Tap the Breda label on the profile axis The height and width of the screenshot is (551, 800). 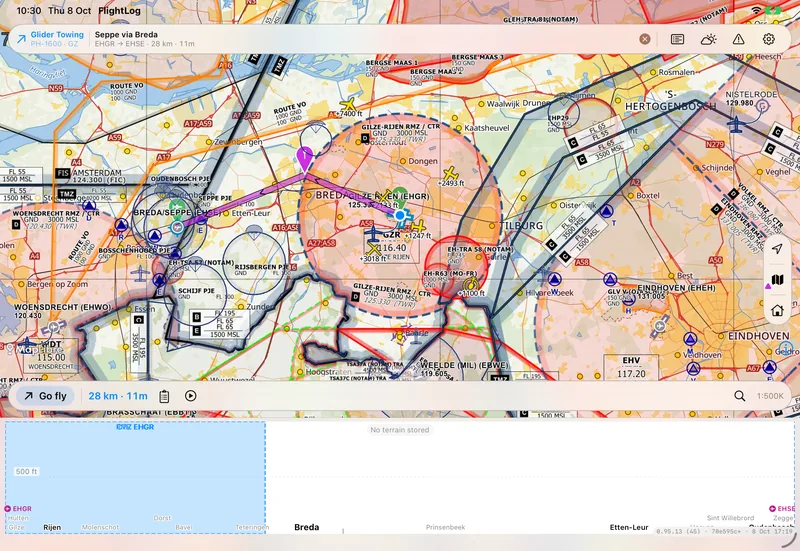[307, 527]
